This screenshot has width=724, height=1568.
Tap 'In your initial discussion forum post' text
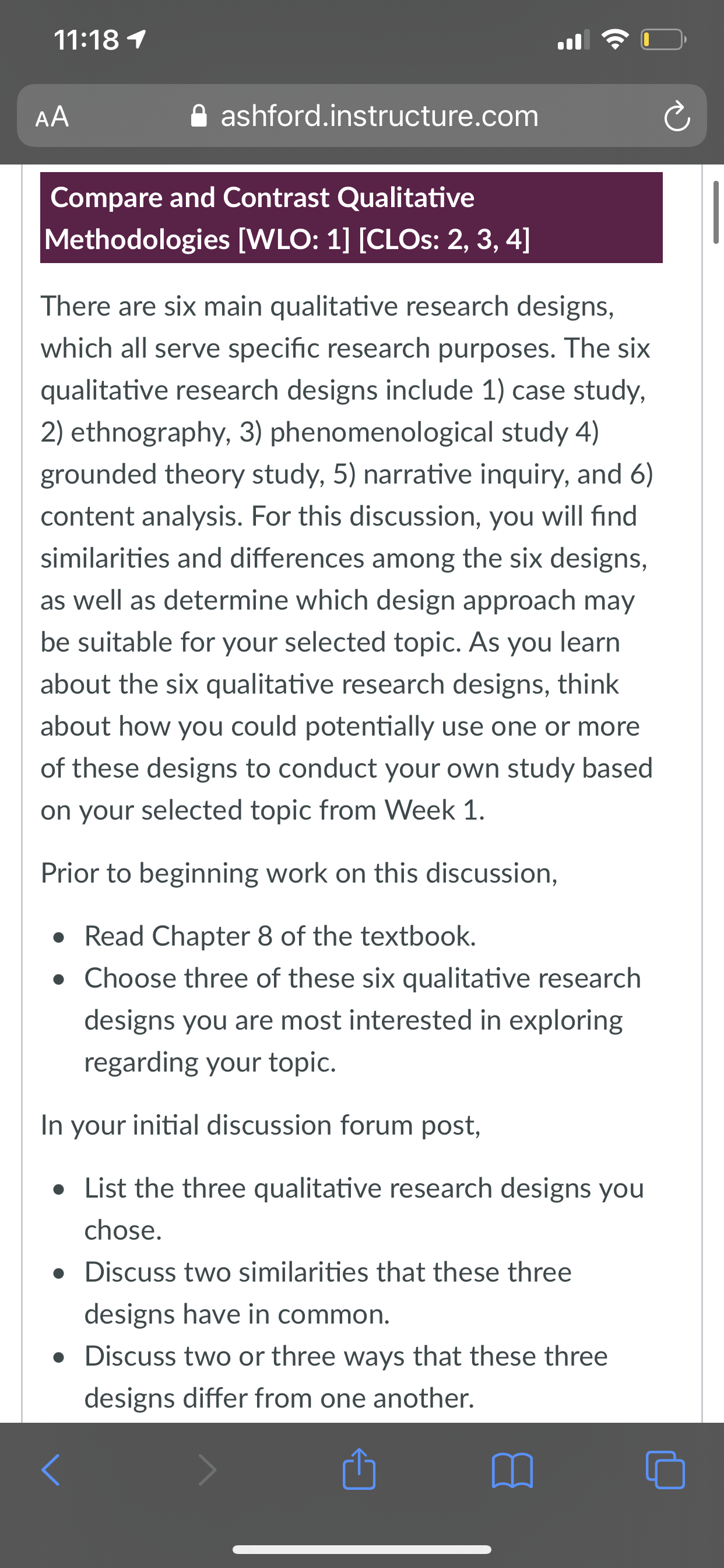coord(261,1125)
